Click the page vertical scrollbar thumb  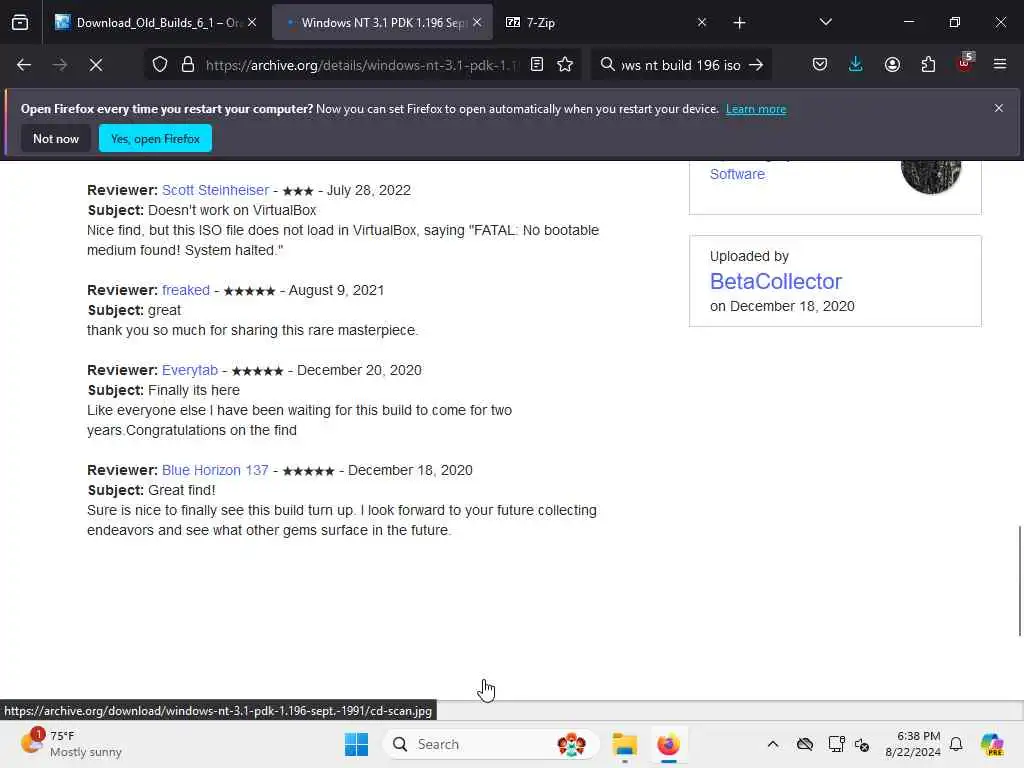click(1019, 581)
